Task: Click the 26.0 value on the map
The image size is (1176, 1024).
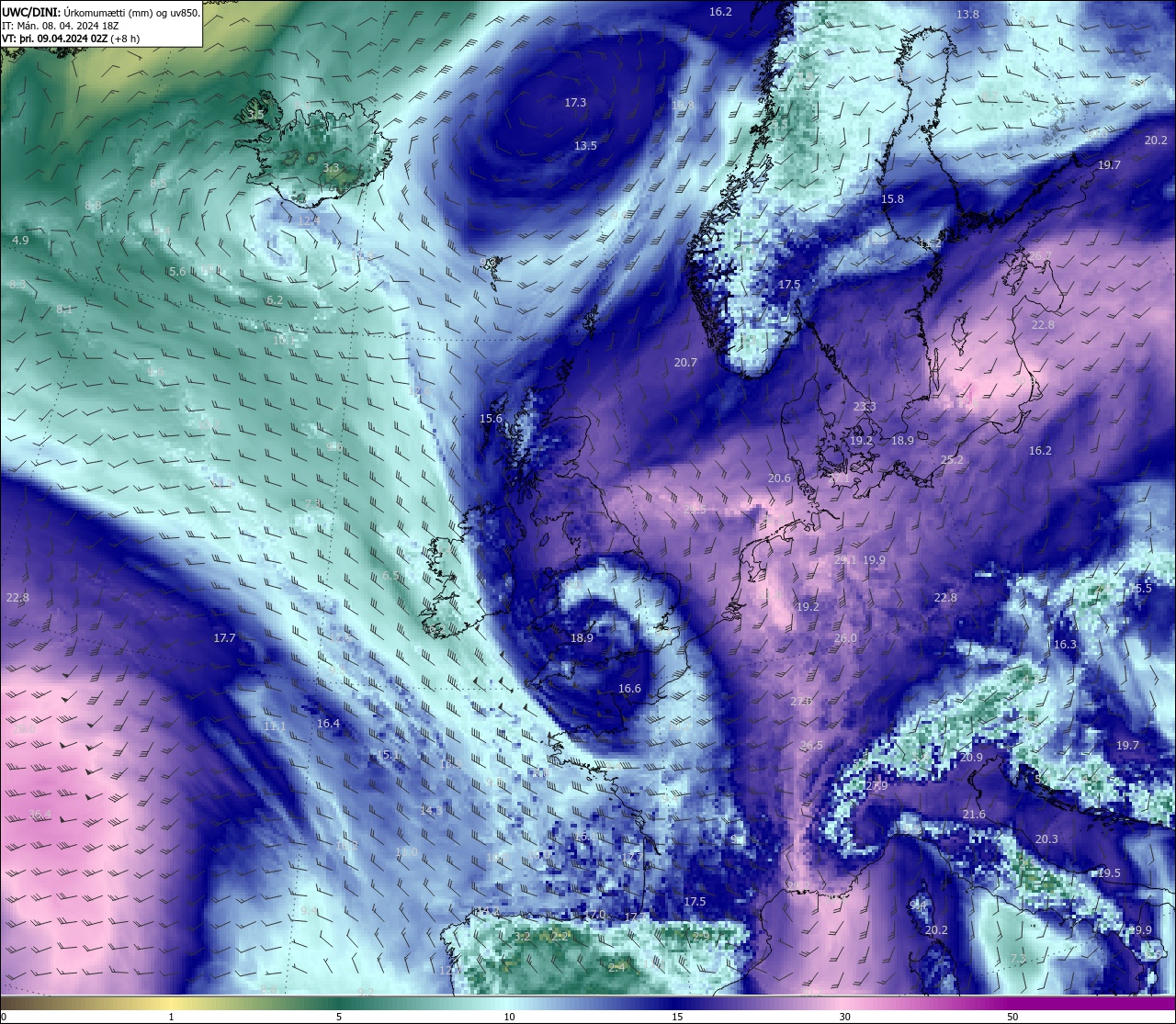Action: coord(845,638)
